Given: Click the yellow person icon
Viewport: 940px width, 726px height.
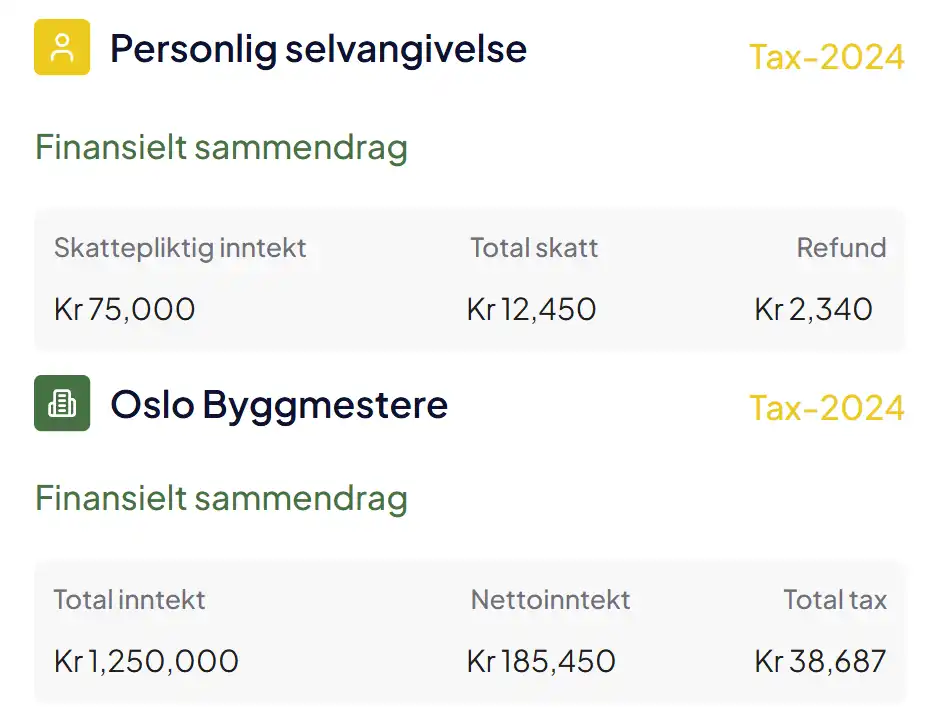Looking at the screenshot, I should [62, 47].
